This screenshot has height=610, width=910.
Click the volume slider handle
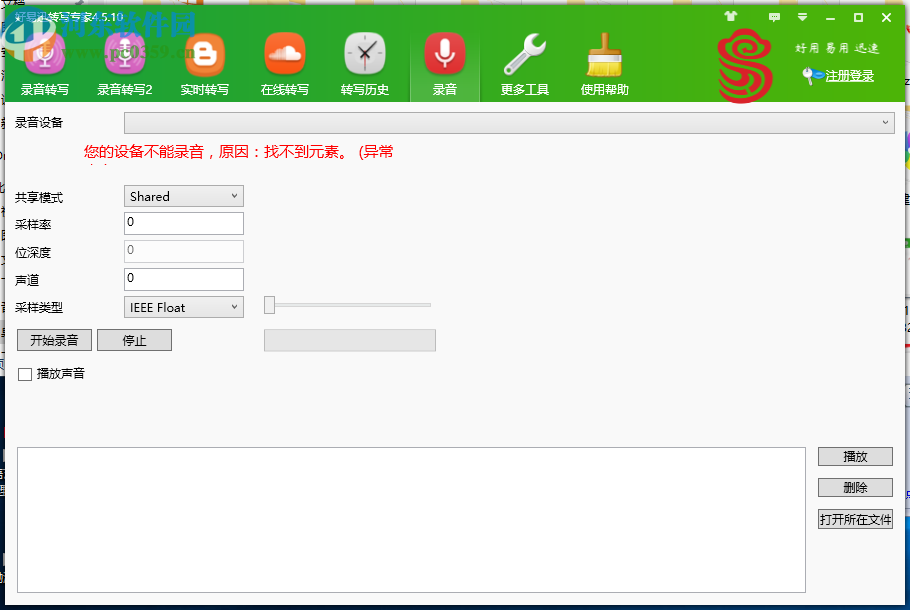click(x=269, y=305)
